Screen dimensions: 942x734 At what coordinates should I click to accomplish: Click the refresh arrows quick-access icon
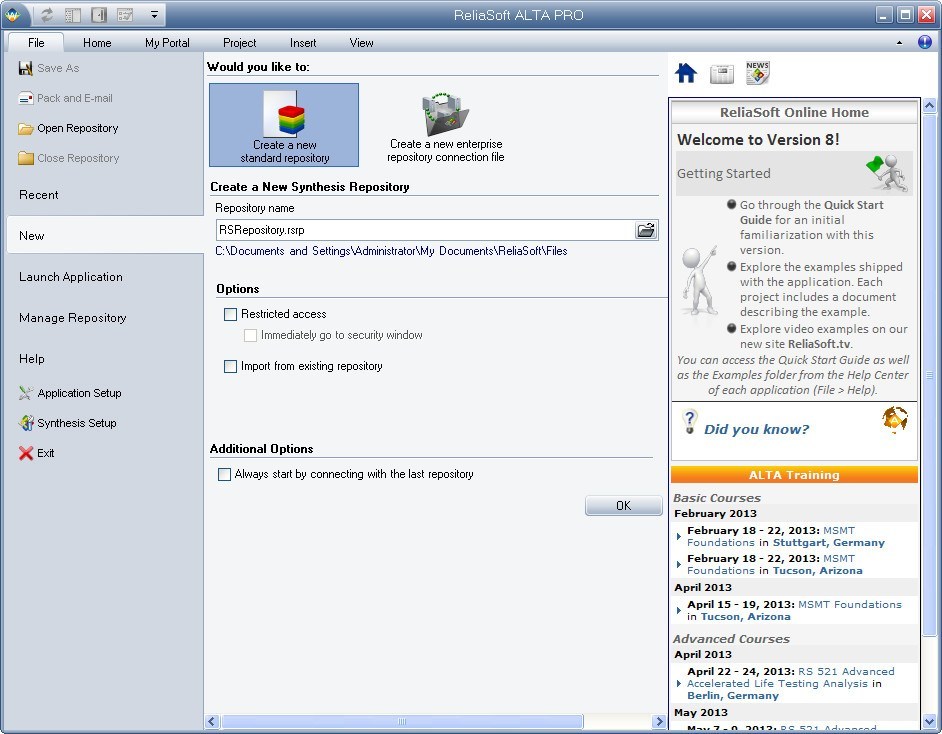pyautogui.click(x=46, y=15)
